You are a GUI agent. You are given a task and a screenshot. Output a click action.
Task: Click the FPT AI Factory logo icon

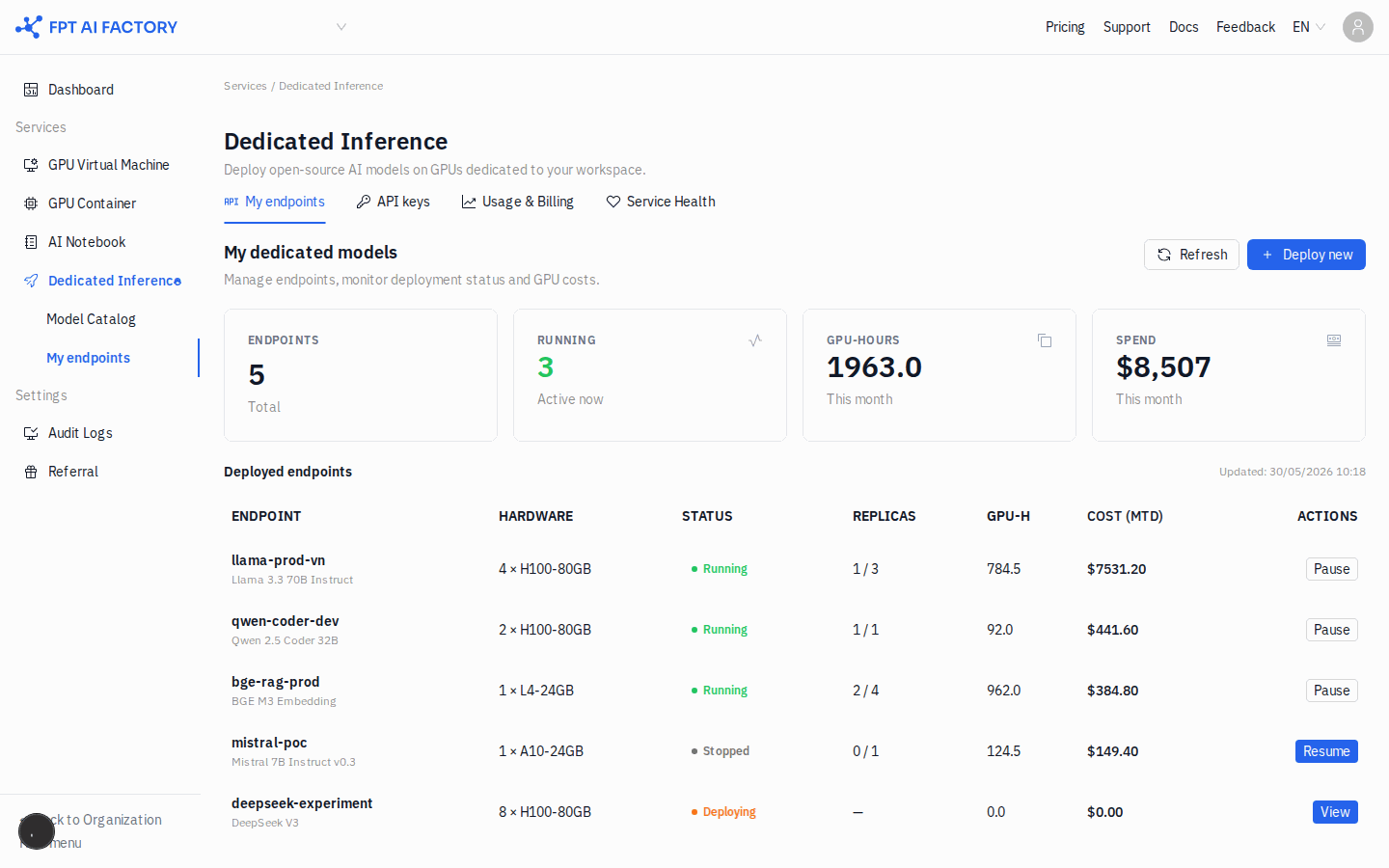click(x=29, y=27)
